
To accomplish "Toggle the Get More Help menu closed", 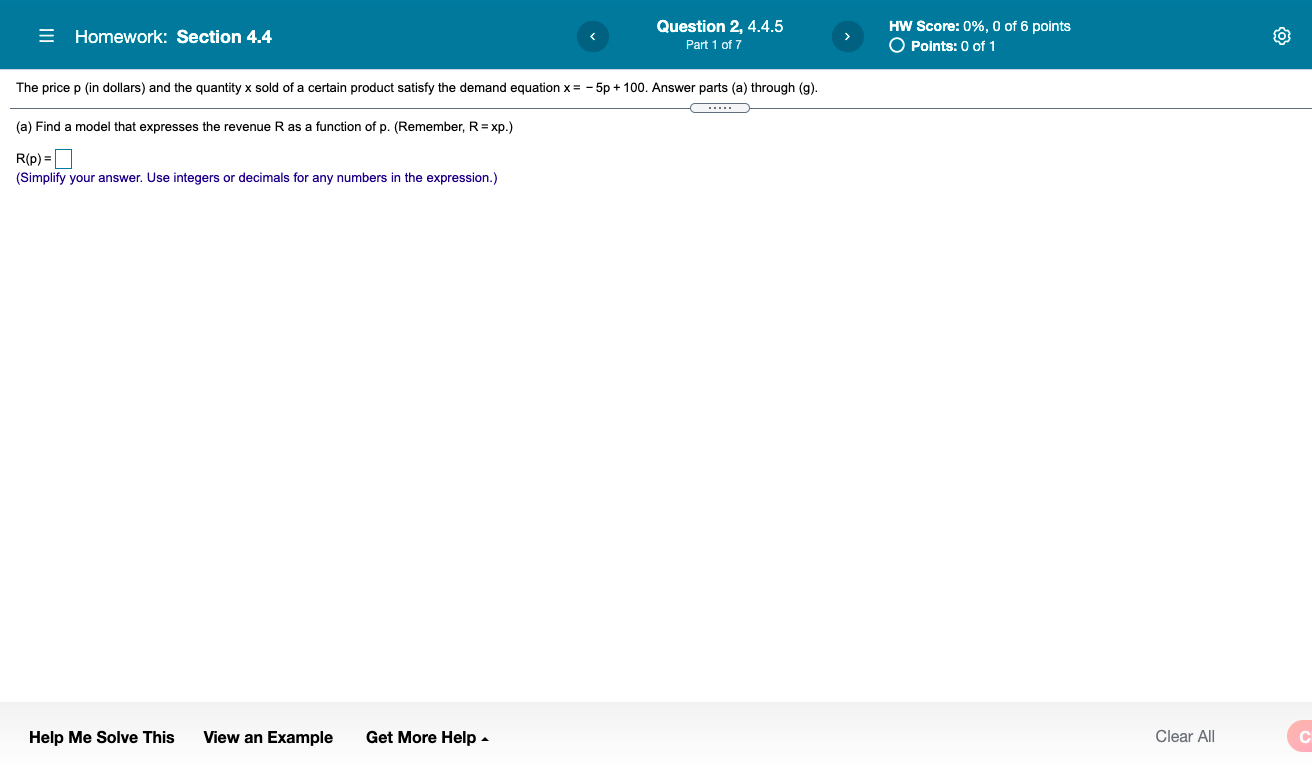I will pyautogui.click(x=427, y=737).
